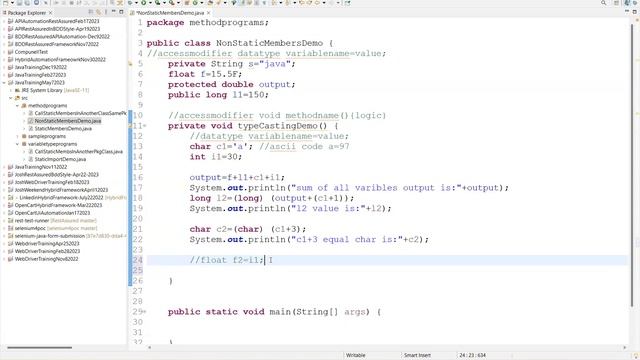Click the Save All icon in toolbar
The image size is (640, 360).
click(x=27, y=3)
